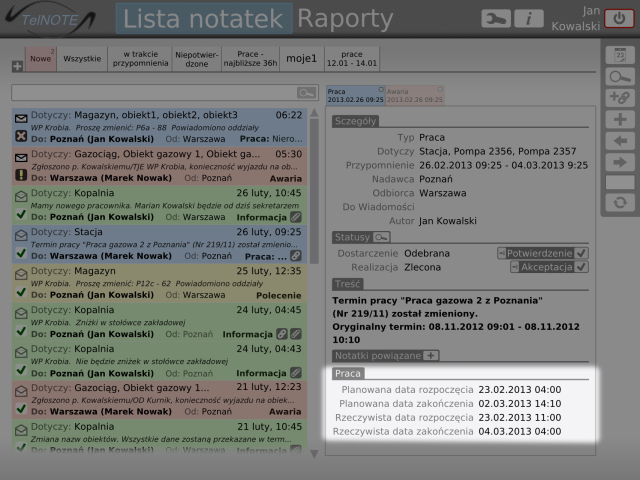
Task: Click checkmark on Kopalnia 24 luty 04:43 note
Action: [x=21, y=370]
